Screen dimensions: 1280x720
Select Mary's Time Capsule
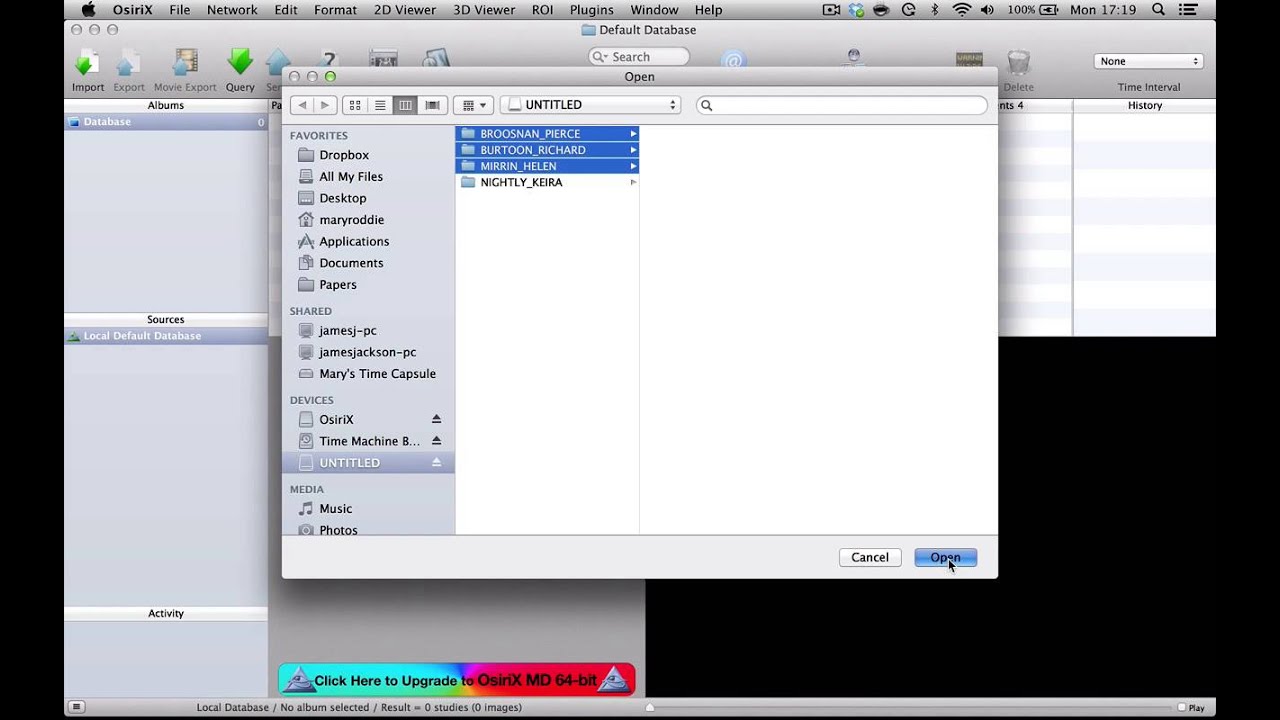click(x=377, y=374)
